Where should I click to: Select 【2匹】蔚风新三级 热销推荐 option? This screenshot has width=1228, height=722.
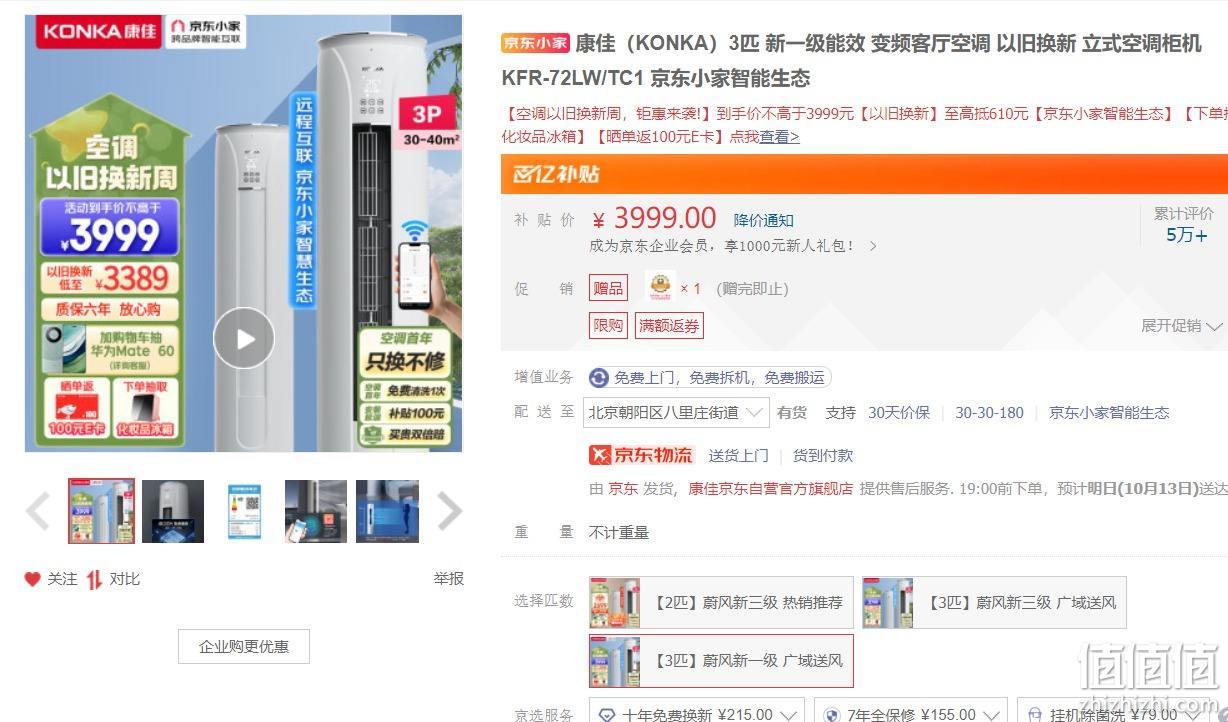721,602
